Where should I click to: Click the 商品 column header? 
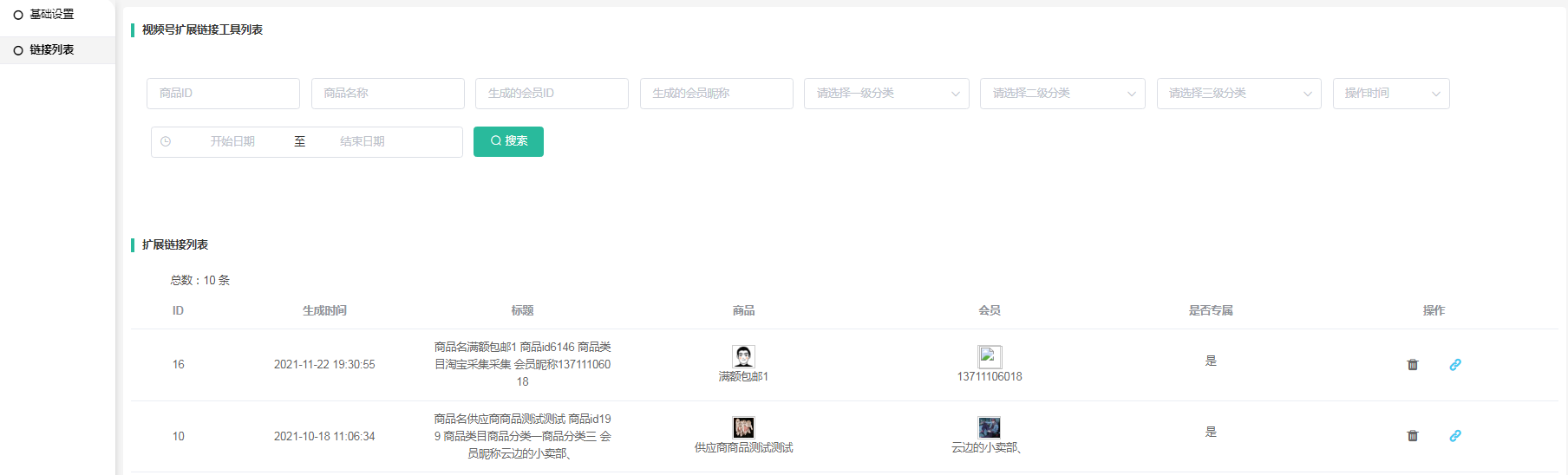[743, 310]
